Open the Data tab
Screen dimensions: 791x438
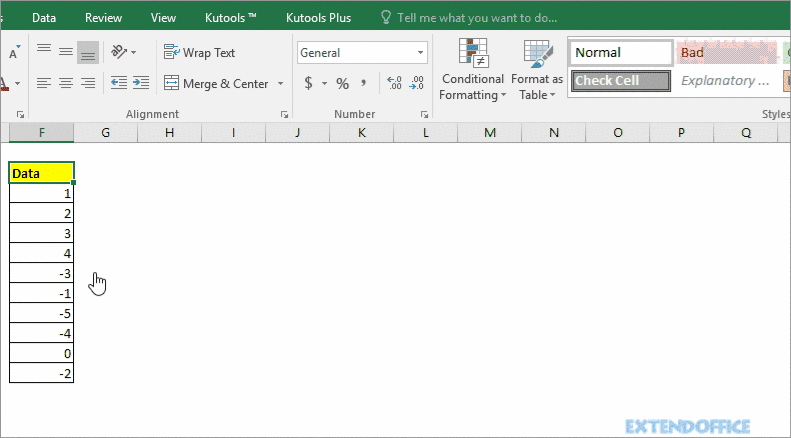click(x=44, y=18)
